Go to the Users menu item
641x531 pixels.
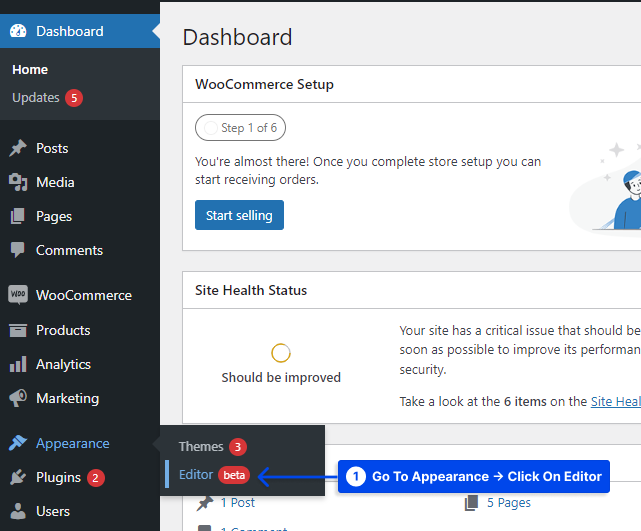pyautogui.click(x=53, y=511)
